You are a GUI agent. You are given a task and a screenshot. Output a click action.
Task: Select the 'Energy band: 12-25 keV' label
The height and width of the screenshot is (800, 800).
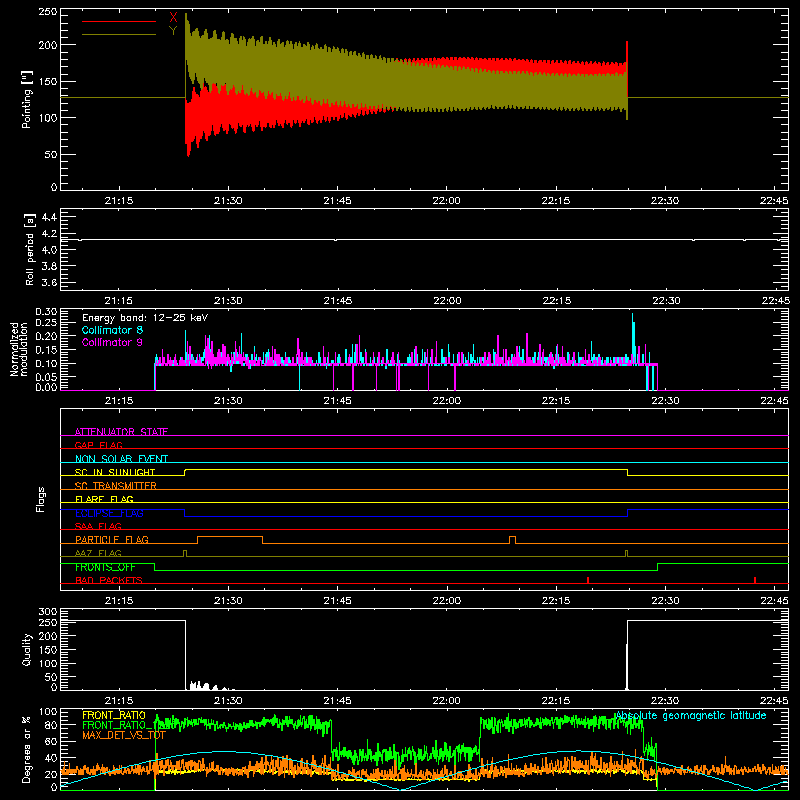click(145, 318)
